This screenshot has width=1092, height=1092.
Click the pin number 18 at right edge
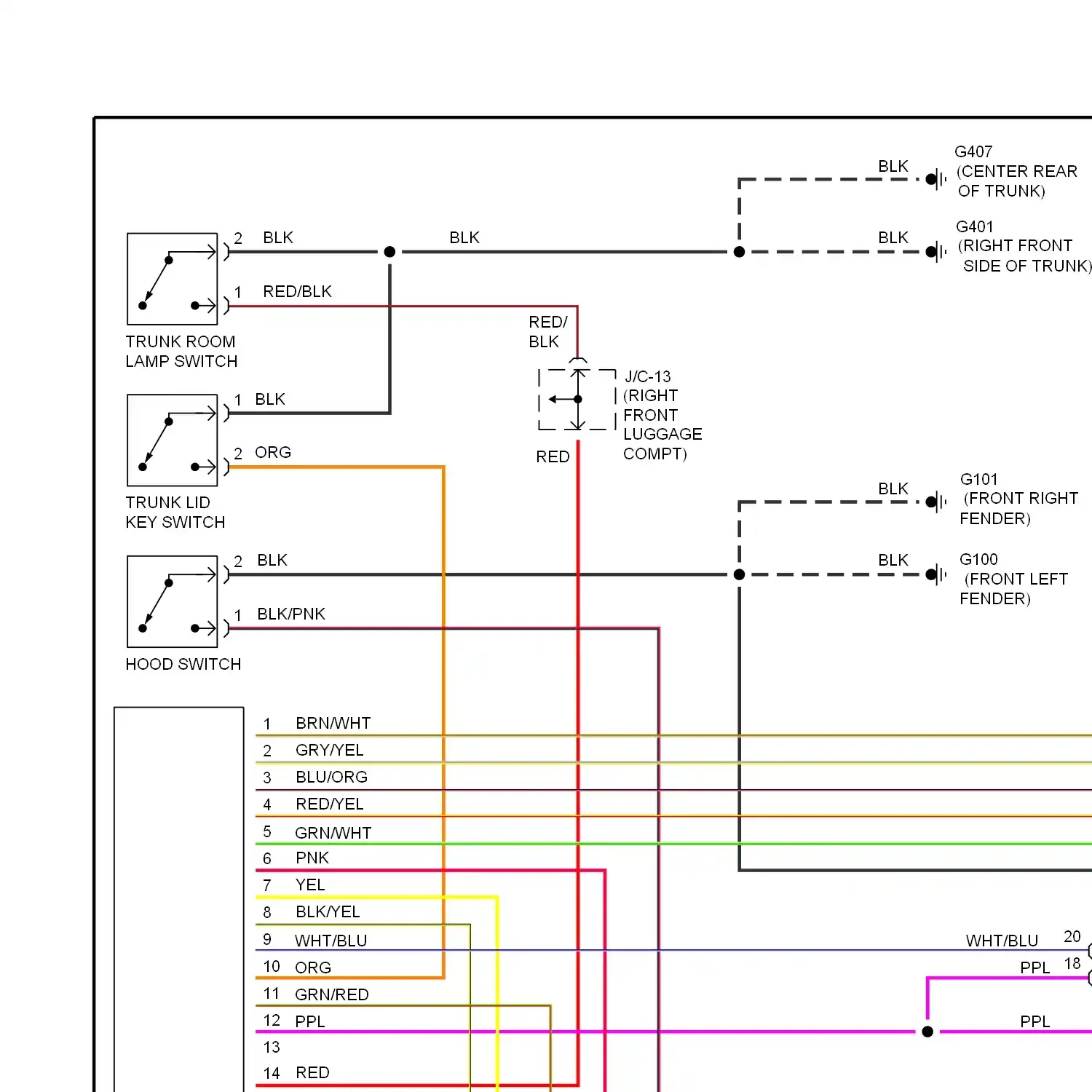tap(1072, 963)
